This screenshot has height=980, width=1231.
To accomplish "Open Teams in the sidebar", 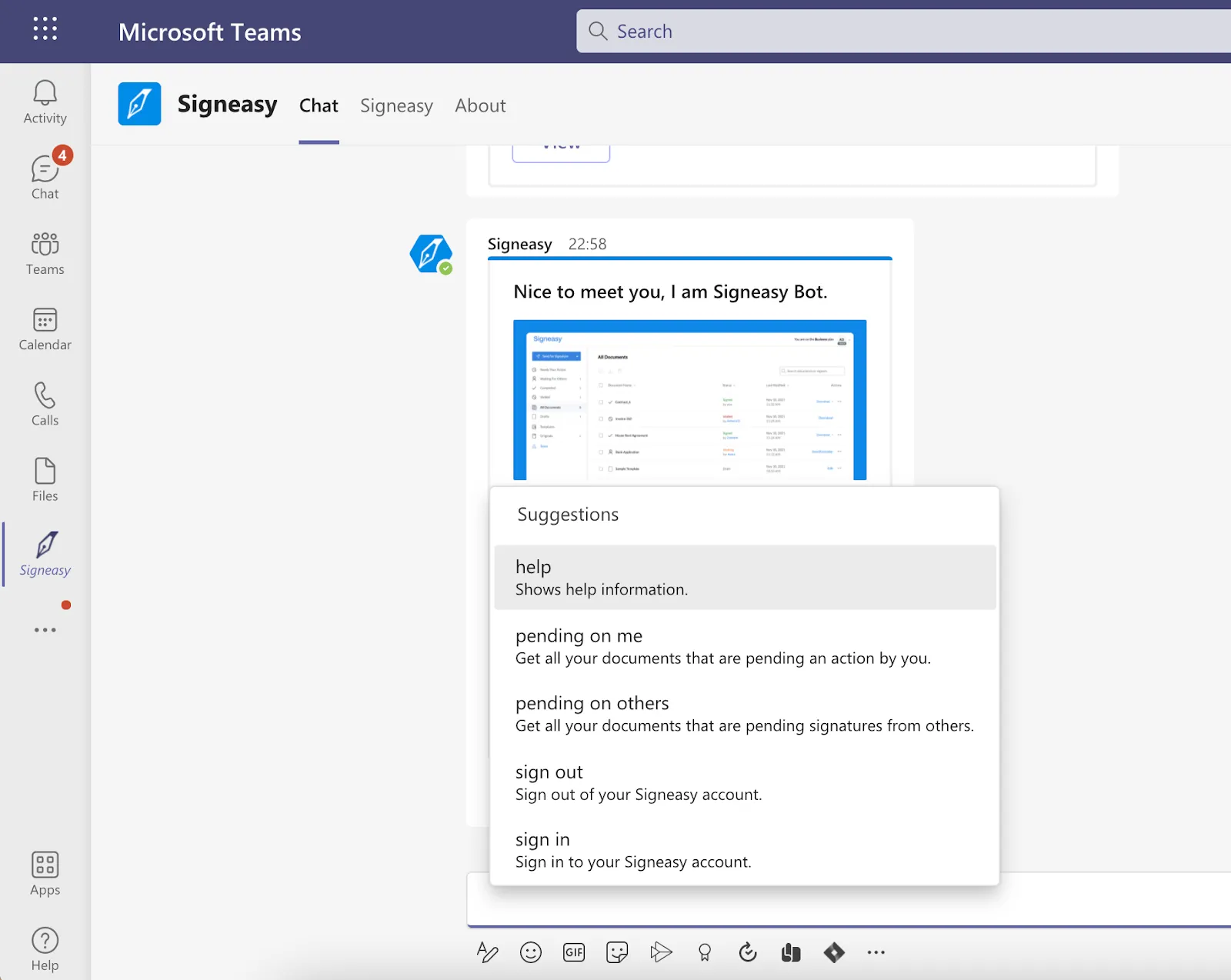I will [45, 253].
